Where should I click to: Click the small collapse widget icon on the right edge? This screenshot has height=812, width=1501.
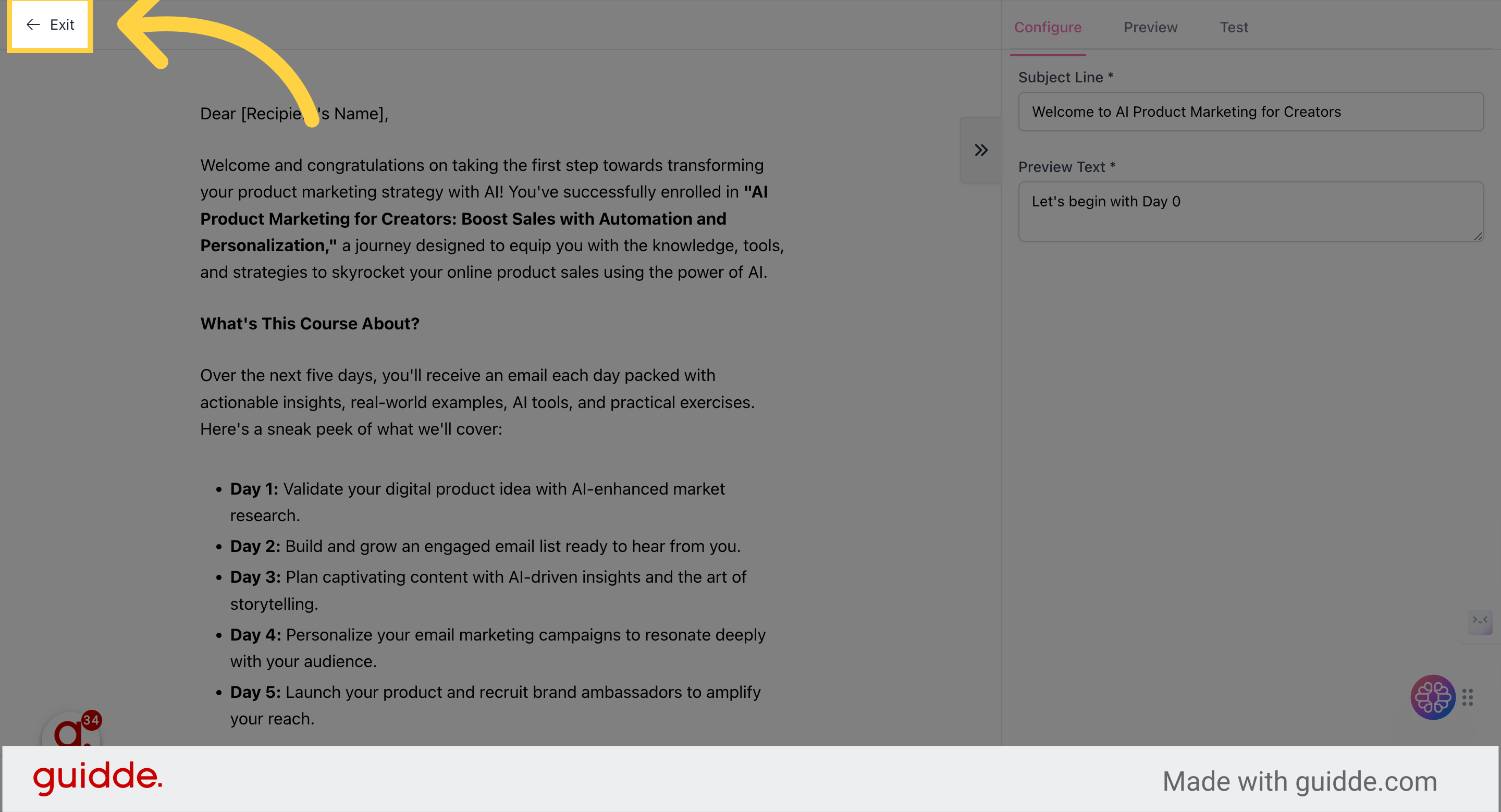1480,621
